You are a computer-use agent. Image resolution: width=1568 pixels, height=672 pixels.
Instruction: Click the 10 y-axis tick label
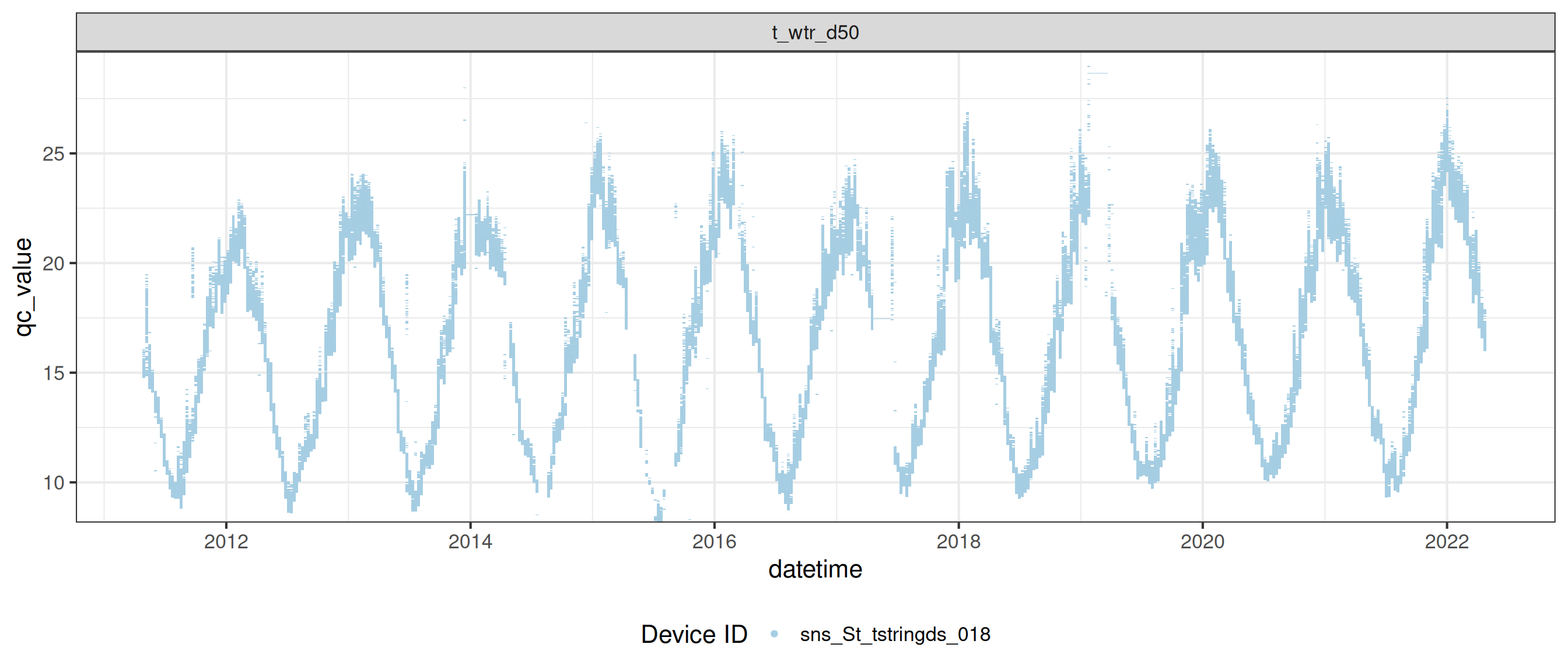pos(54,482)
